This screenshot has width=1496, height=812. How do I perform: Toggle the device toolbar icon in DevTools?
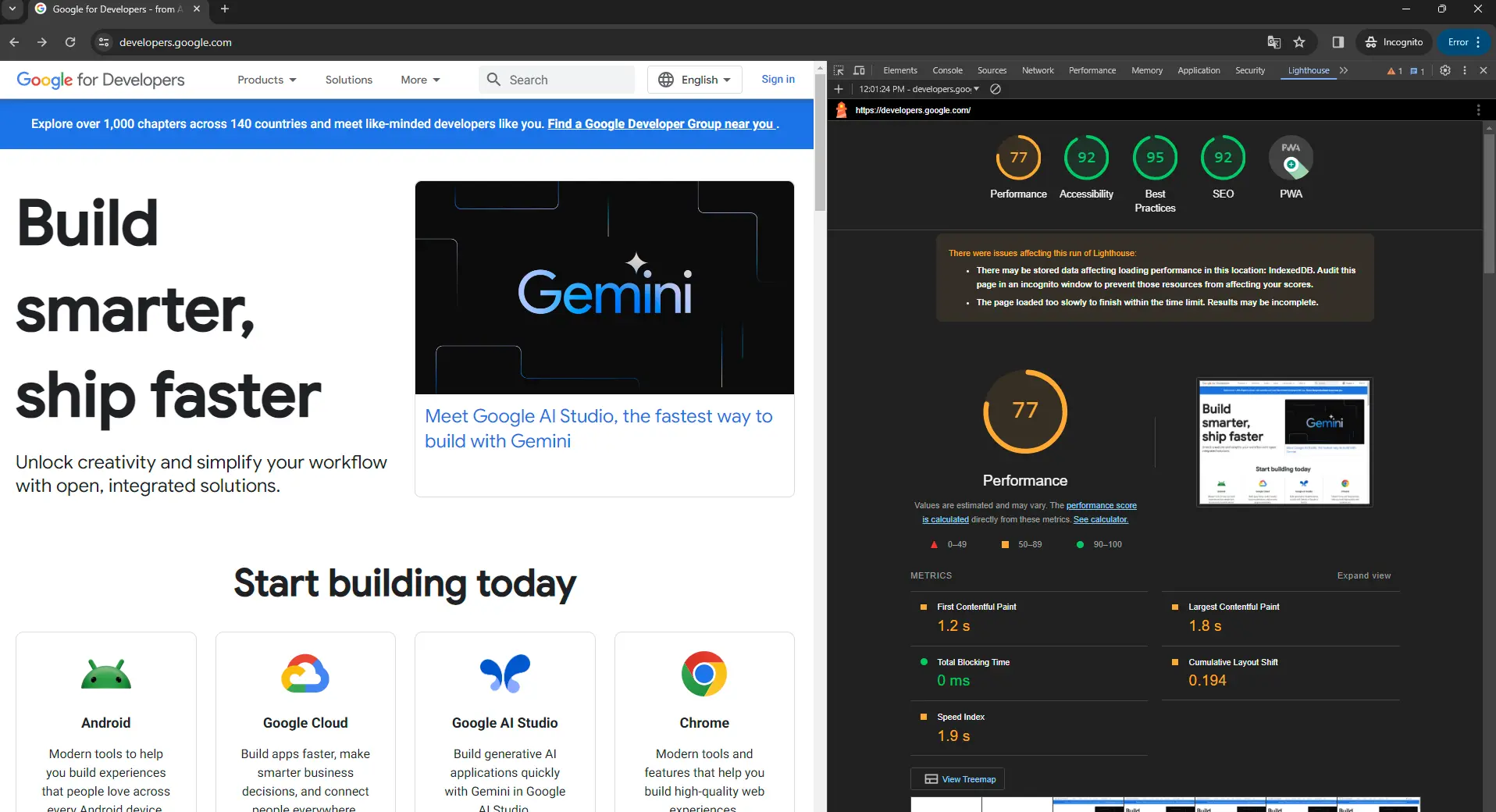(859, 70)
